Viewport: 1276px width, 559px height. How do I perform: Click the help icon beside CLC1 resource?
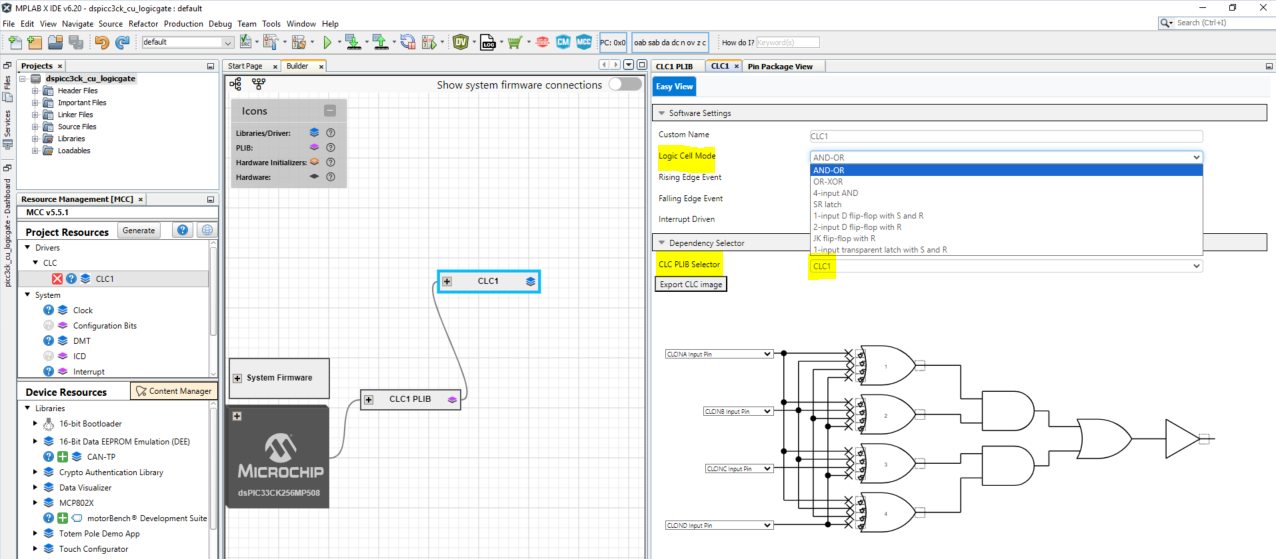coord(71,279)
